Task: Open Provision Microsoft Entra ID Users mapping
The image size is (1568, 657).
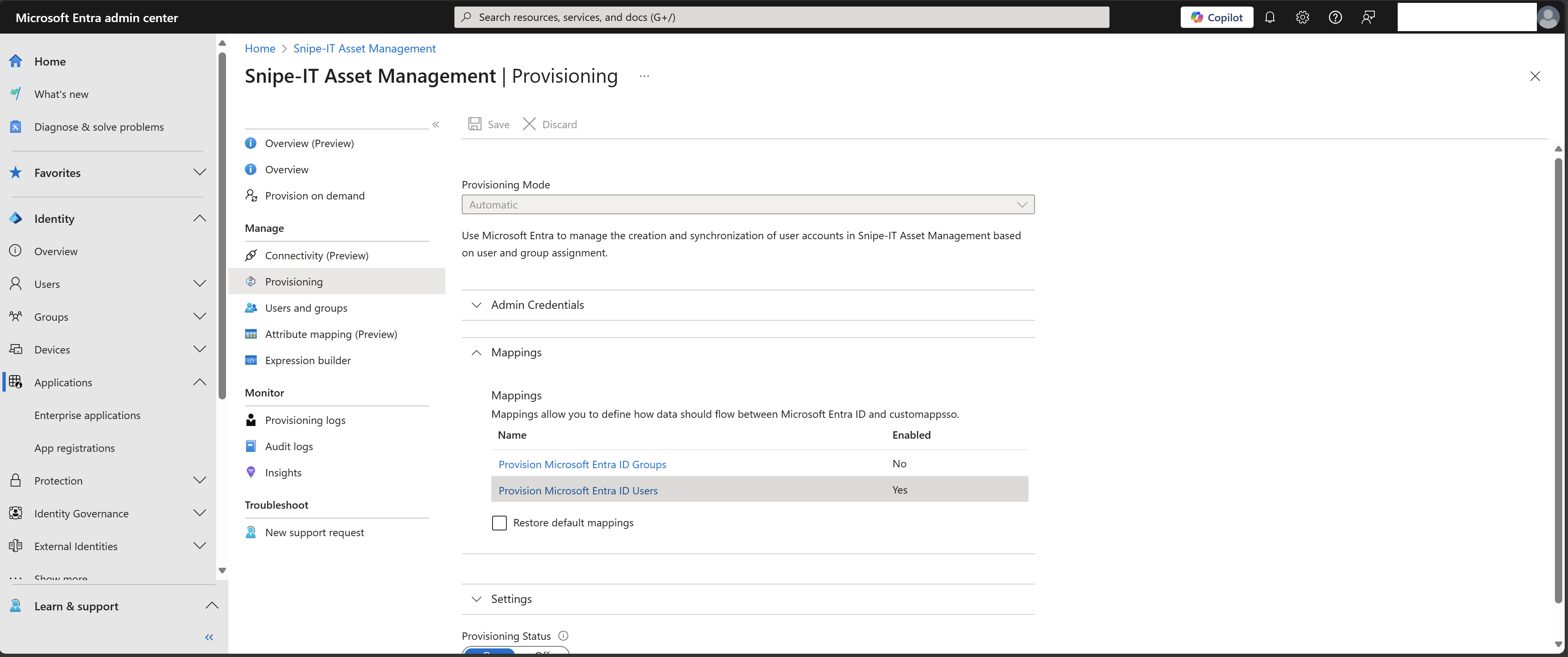Action: point(578,490)
